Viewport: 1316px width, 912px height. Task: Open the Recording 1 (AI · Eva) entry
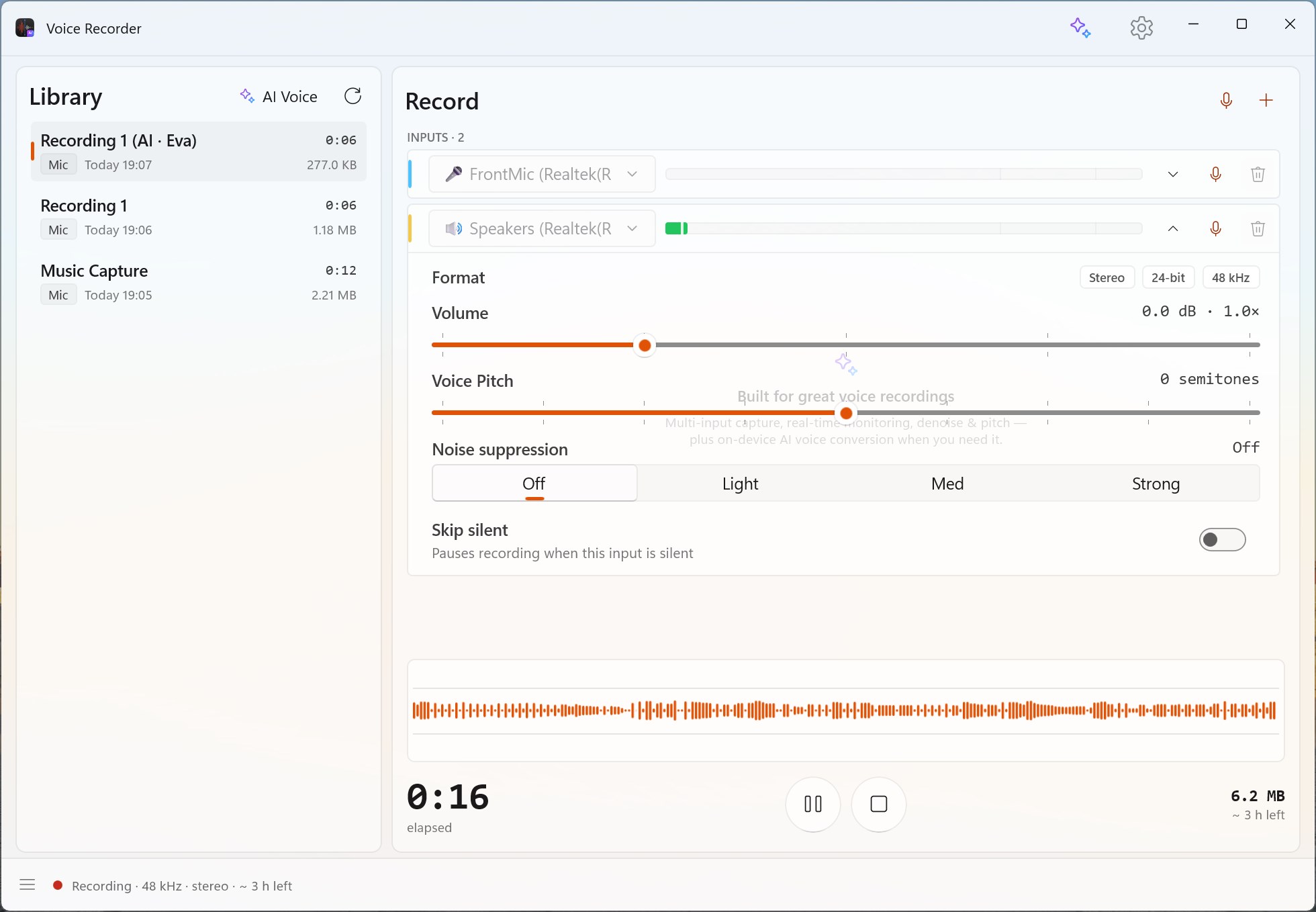click(199, 152)
